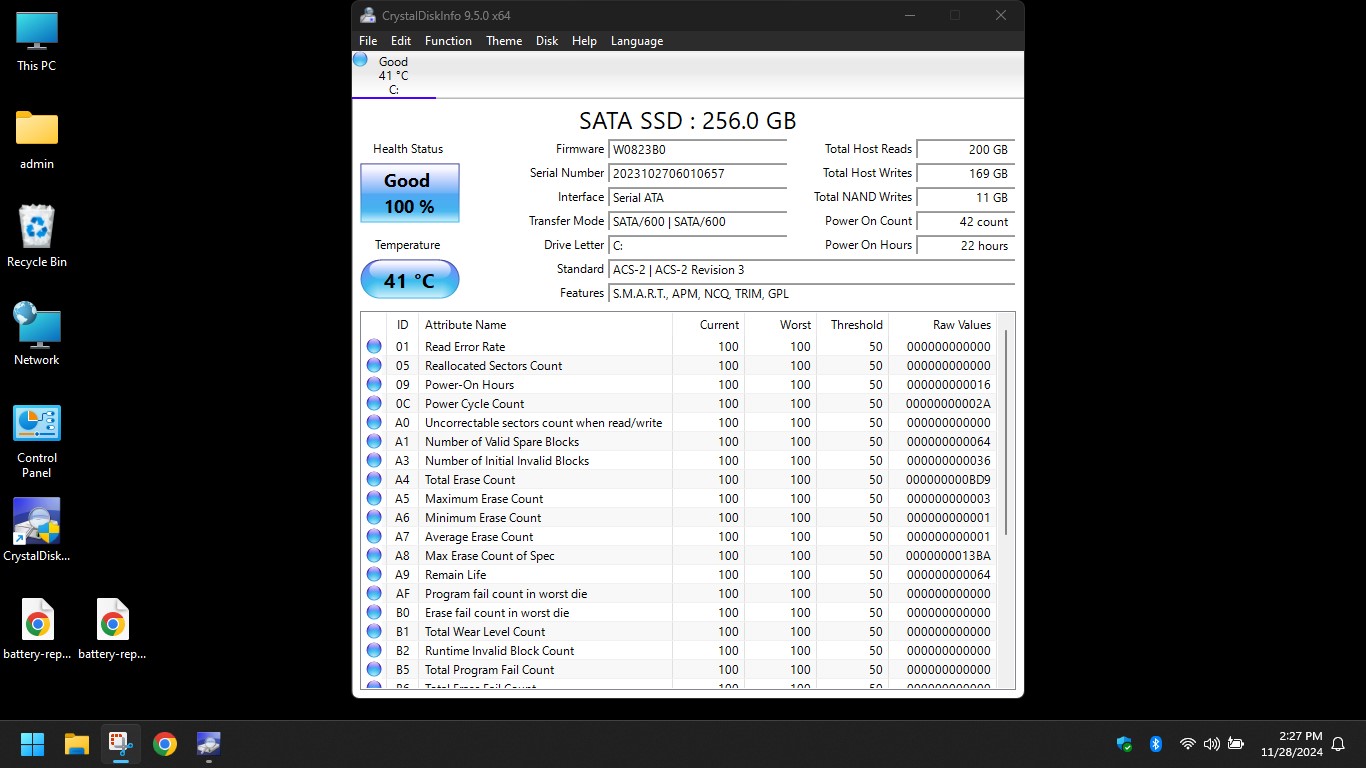Viewport: 1366px width, 768px height.
Task: Open the Control Panel desktop icon
Action: click(x=37, y=440)
